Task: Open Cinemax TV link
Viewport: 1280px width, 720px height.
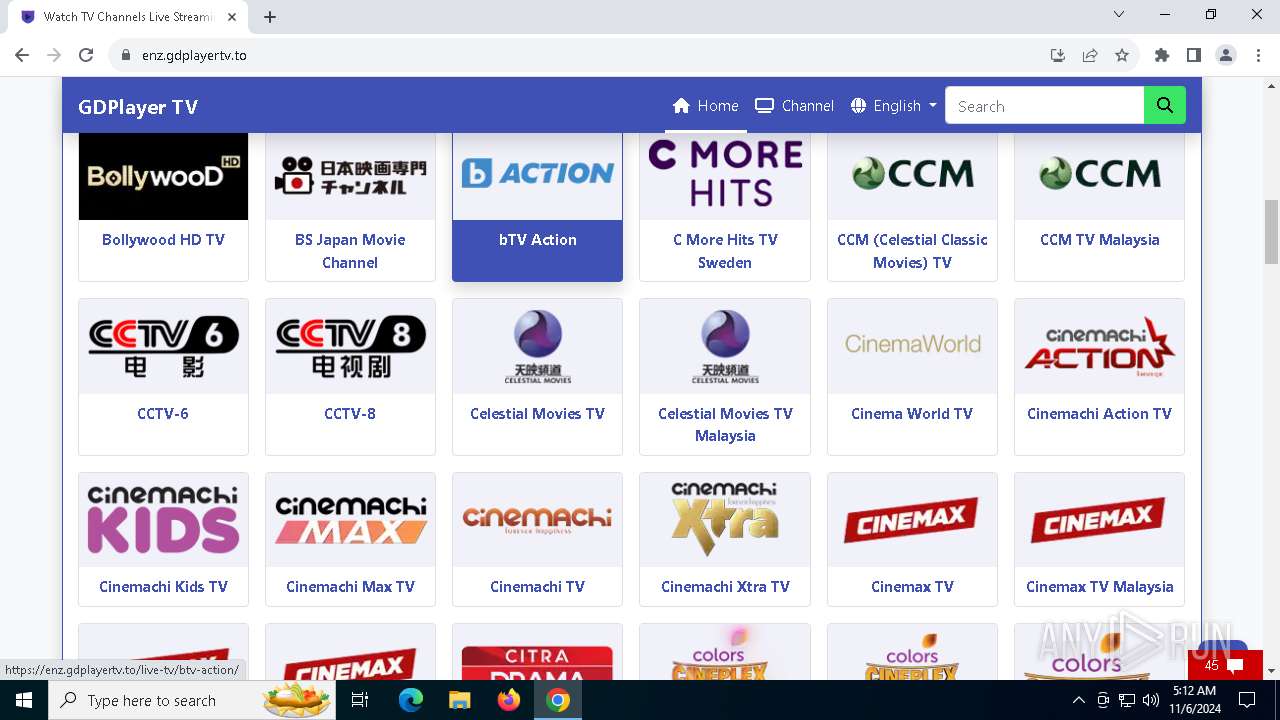Action: (x=912, y=587)
